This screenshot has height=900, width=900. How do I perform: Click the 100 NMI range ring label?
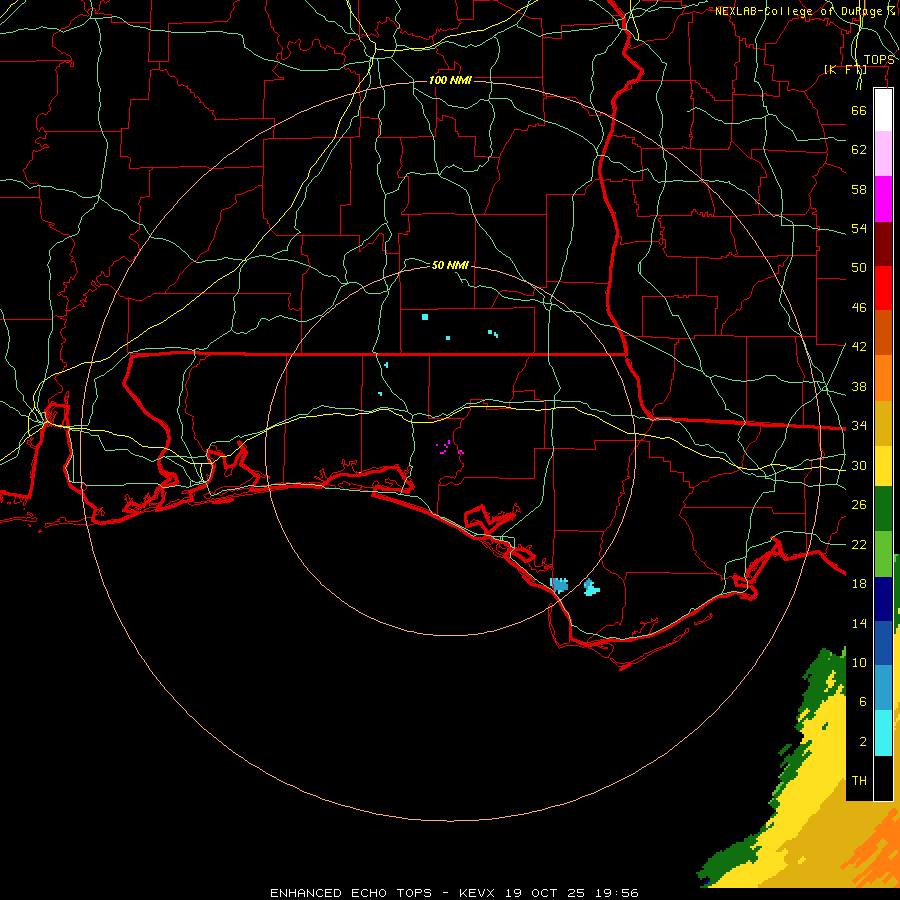click(x=451, y=80)
